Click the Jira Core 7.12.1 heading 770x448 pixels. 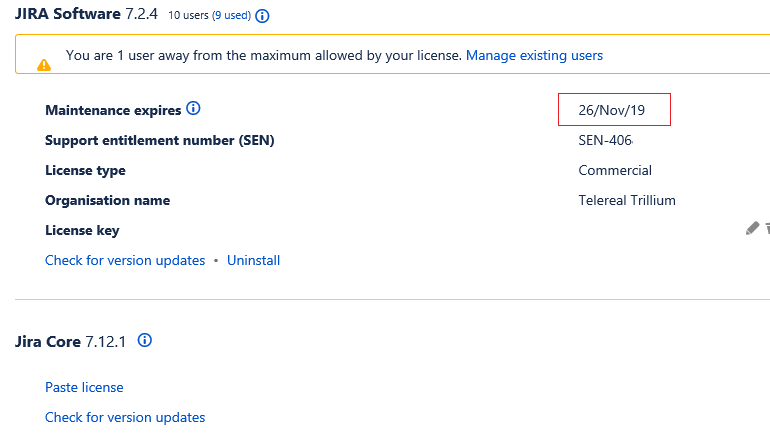point(70,341)
